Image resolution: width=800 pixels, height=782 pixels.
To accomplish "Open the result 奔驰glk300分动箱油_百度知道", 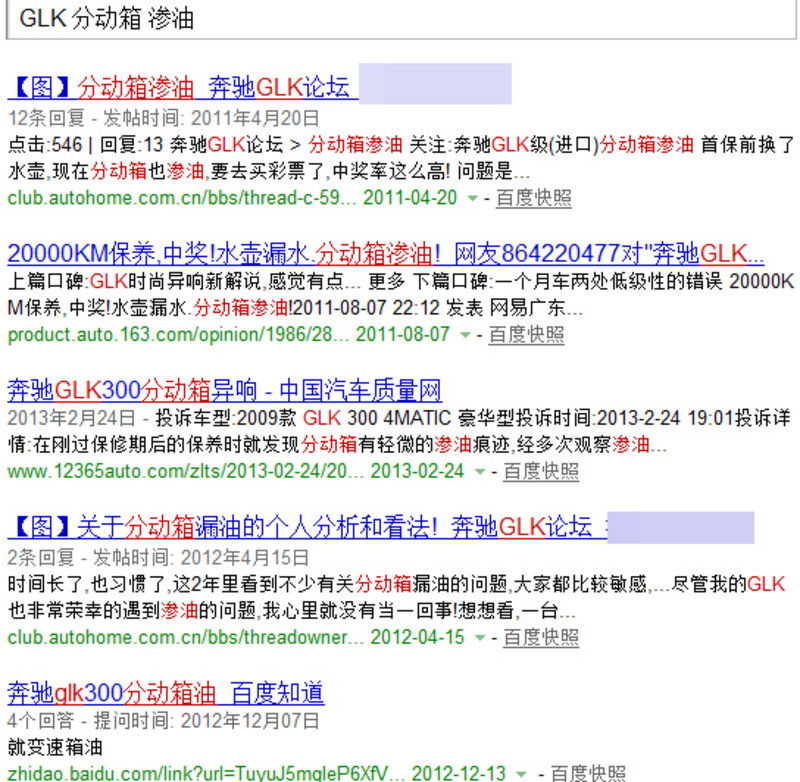I will pyautogui.click(x=166, y=693).
